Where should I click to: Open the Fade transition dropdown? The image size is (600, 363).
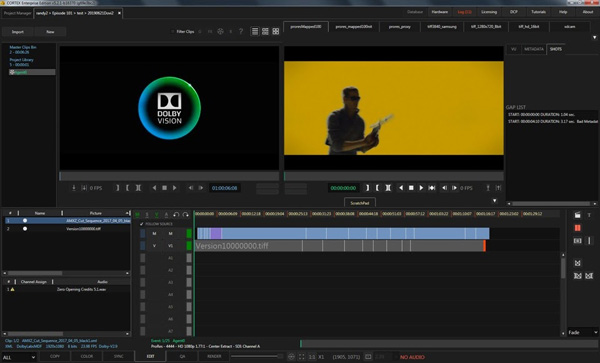tap(583, 332)
